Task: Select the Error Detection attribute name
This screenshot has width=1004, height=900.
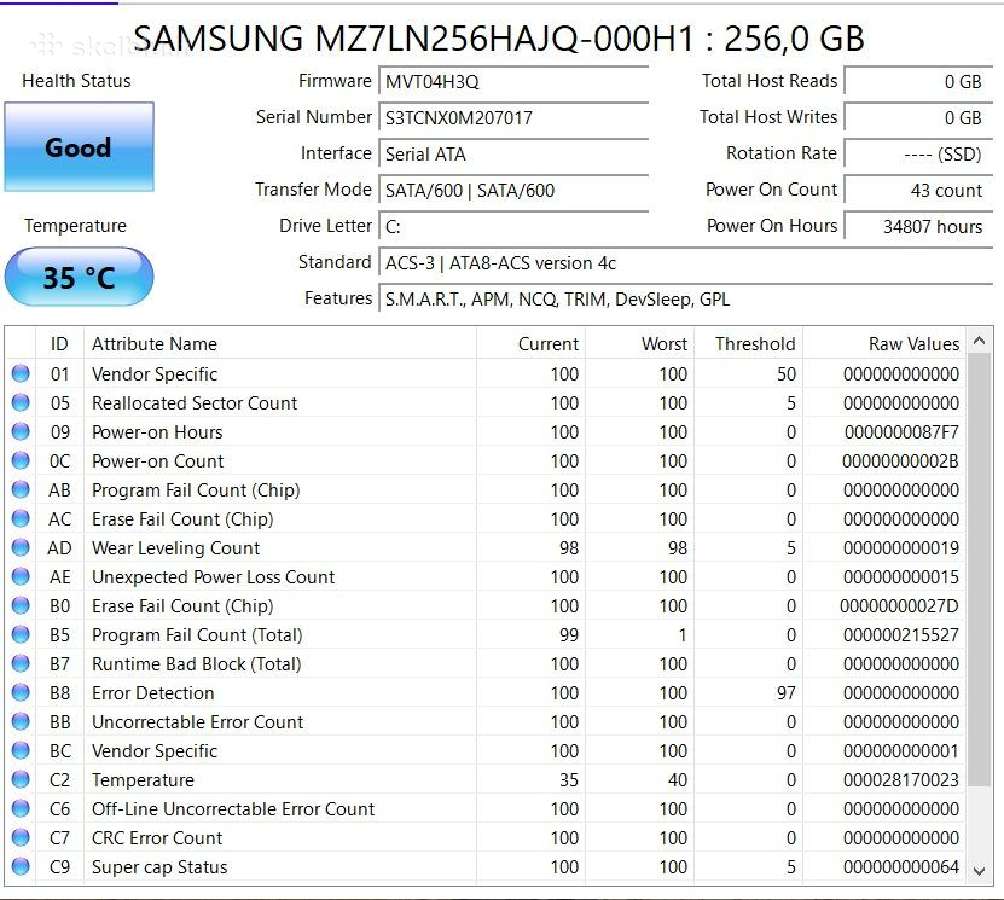Action: (x=153, y=693)
